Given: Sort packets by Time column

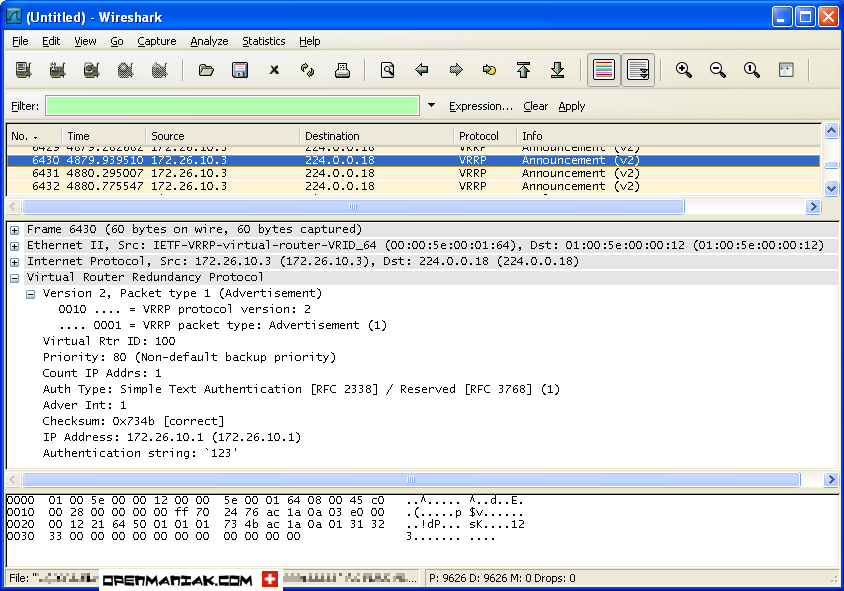Looking at the screenshot, I should pos(104,136).
